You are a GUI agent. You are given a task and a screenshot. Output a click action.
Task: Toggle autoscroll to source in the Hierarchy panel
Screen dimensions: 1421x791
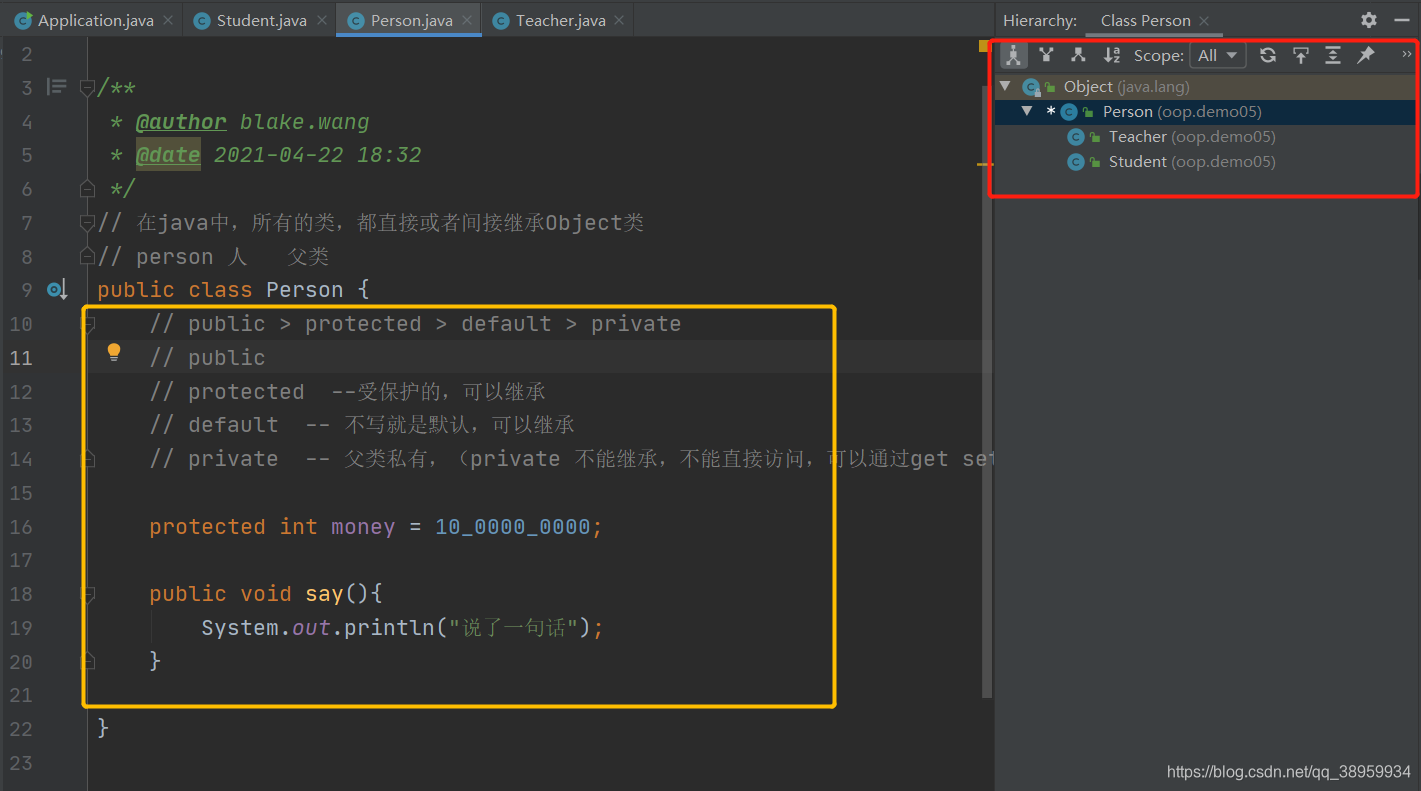pos(1300,55)
